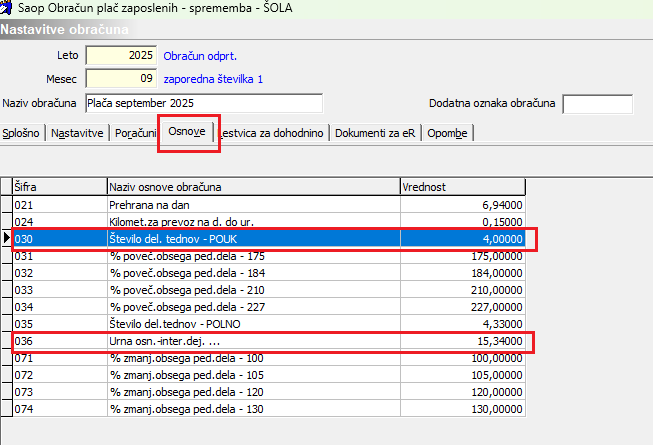653x445 pixels.
Task: Click the Vrednost column header
Action: tap(463, 187)
